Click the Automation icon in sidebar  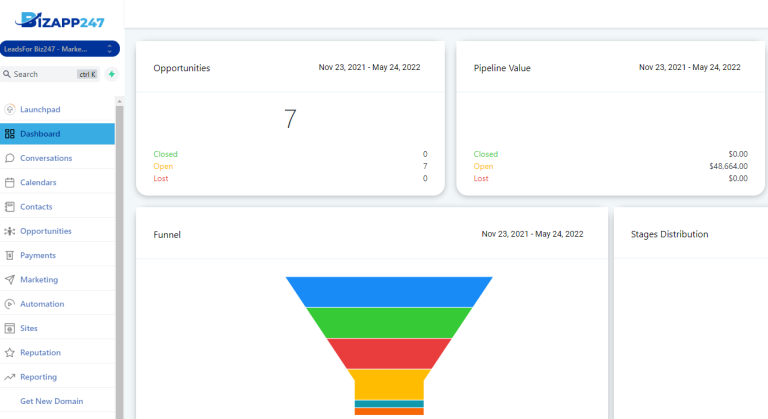click(9, 304)
